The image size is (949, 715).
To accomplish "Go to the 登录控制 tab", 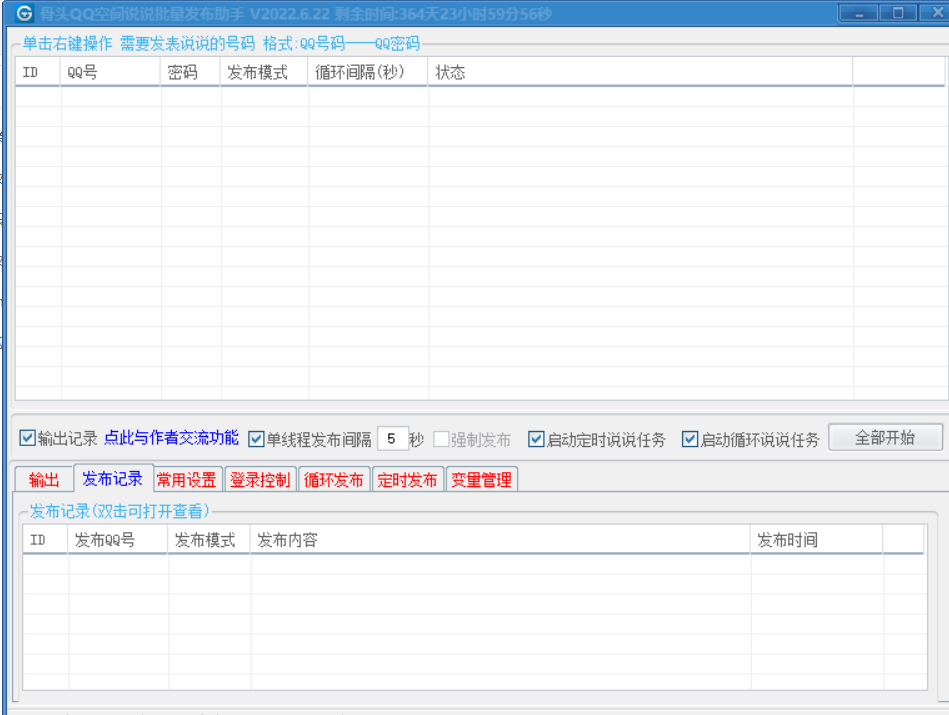I will [260, 480].
